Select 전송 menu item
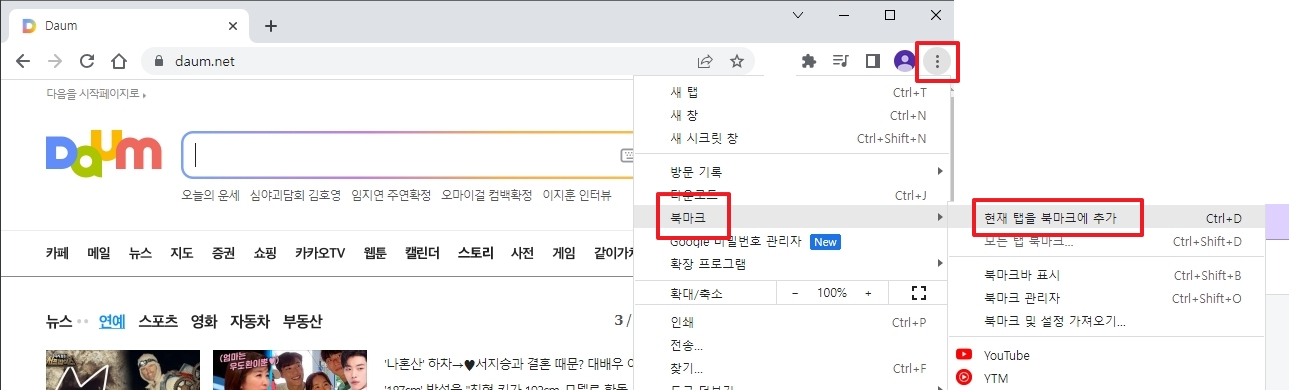The height and width of the screenshot is (390, 1289). [x=791, y=345]
